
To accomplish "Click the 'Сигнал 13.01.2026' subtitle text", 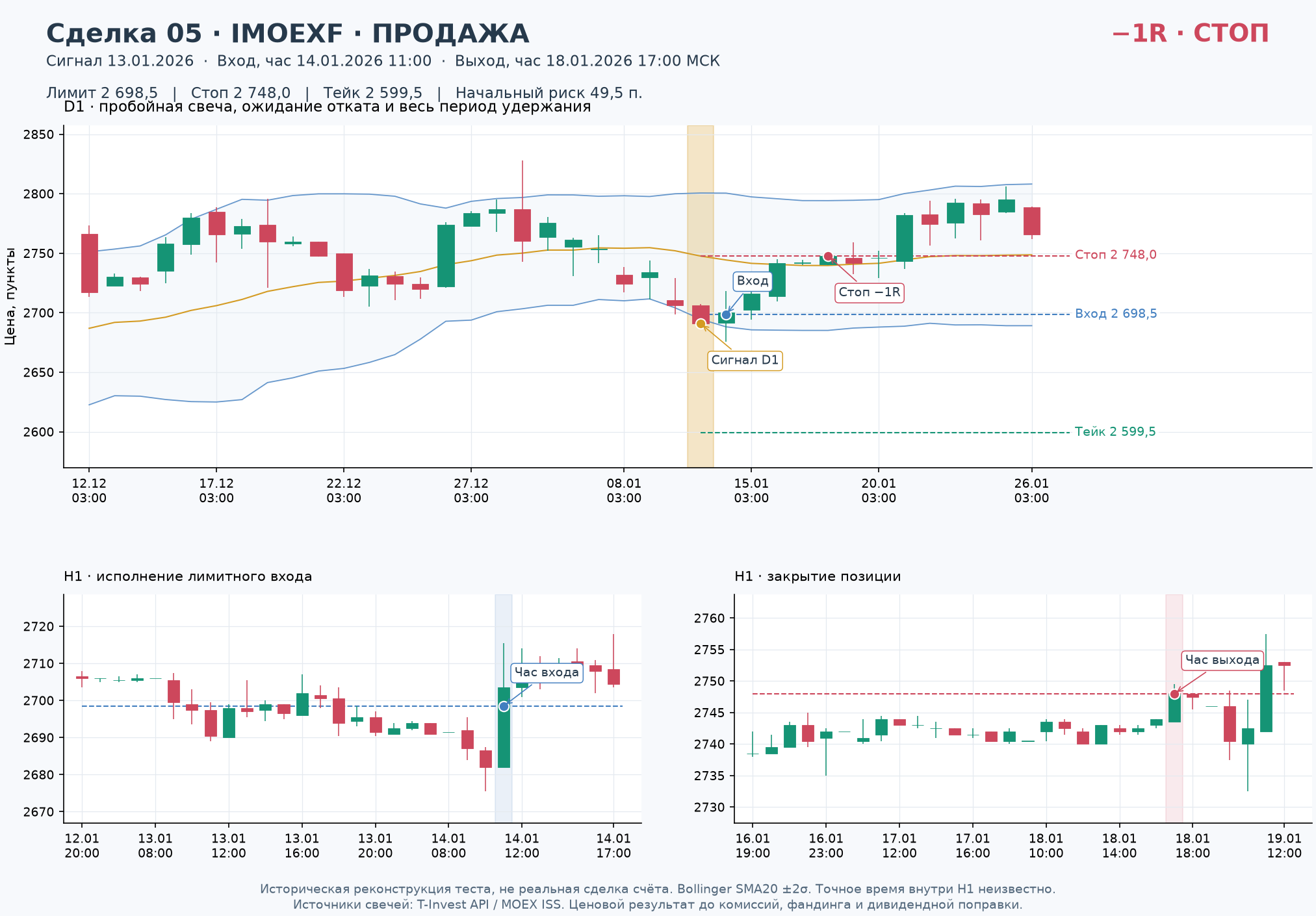I will [x=120, y=61].
